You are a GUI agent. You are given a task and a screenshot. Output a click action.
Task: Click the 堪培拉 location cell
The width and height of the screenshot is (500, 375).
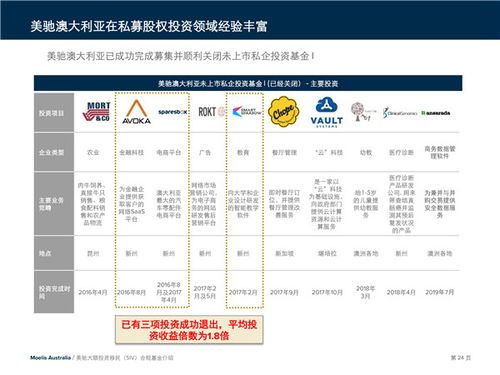pos(327,253)
